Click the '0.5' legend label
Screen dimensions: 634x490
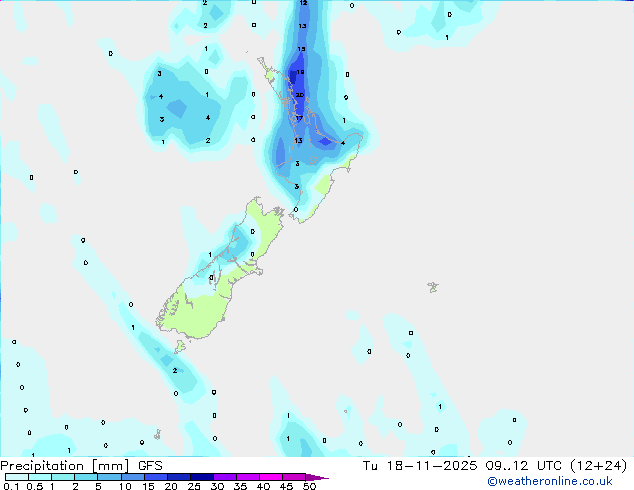[x=35, y=486]
